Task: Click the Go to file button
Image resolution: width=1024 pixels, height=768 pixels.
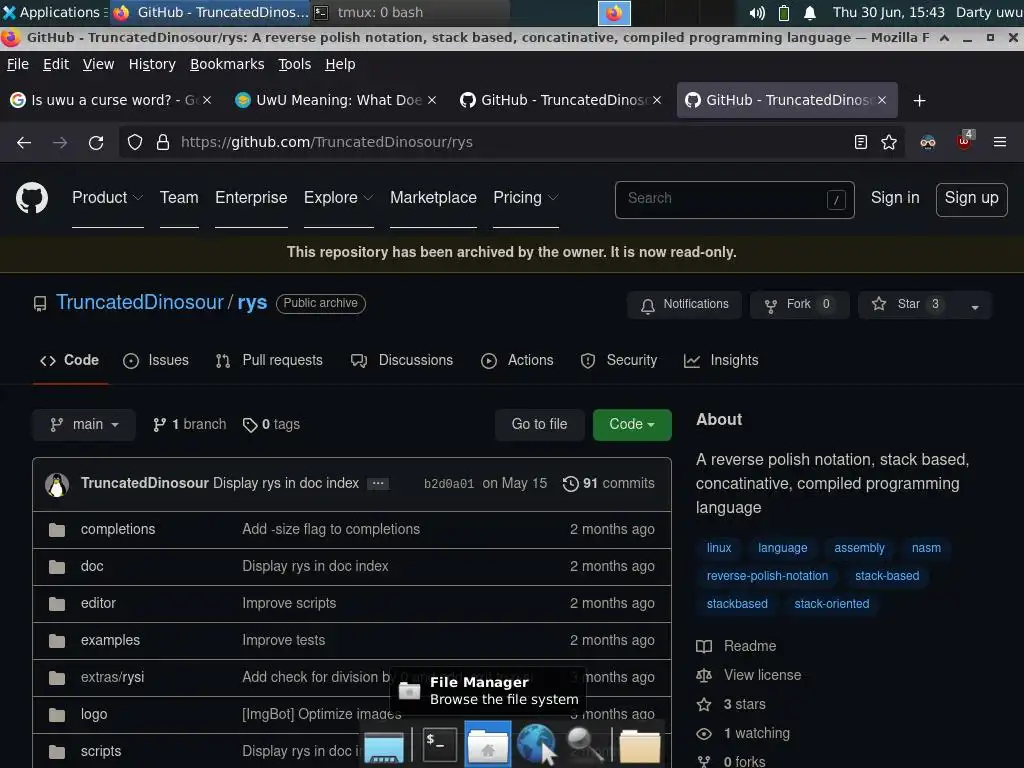Action: (539, 424)
